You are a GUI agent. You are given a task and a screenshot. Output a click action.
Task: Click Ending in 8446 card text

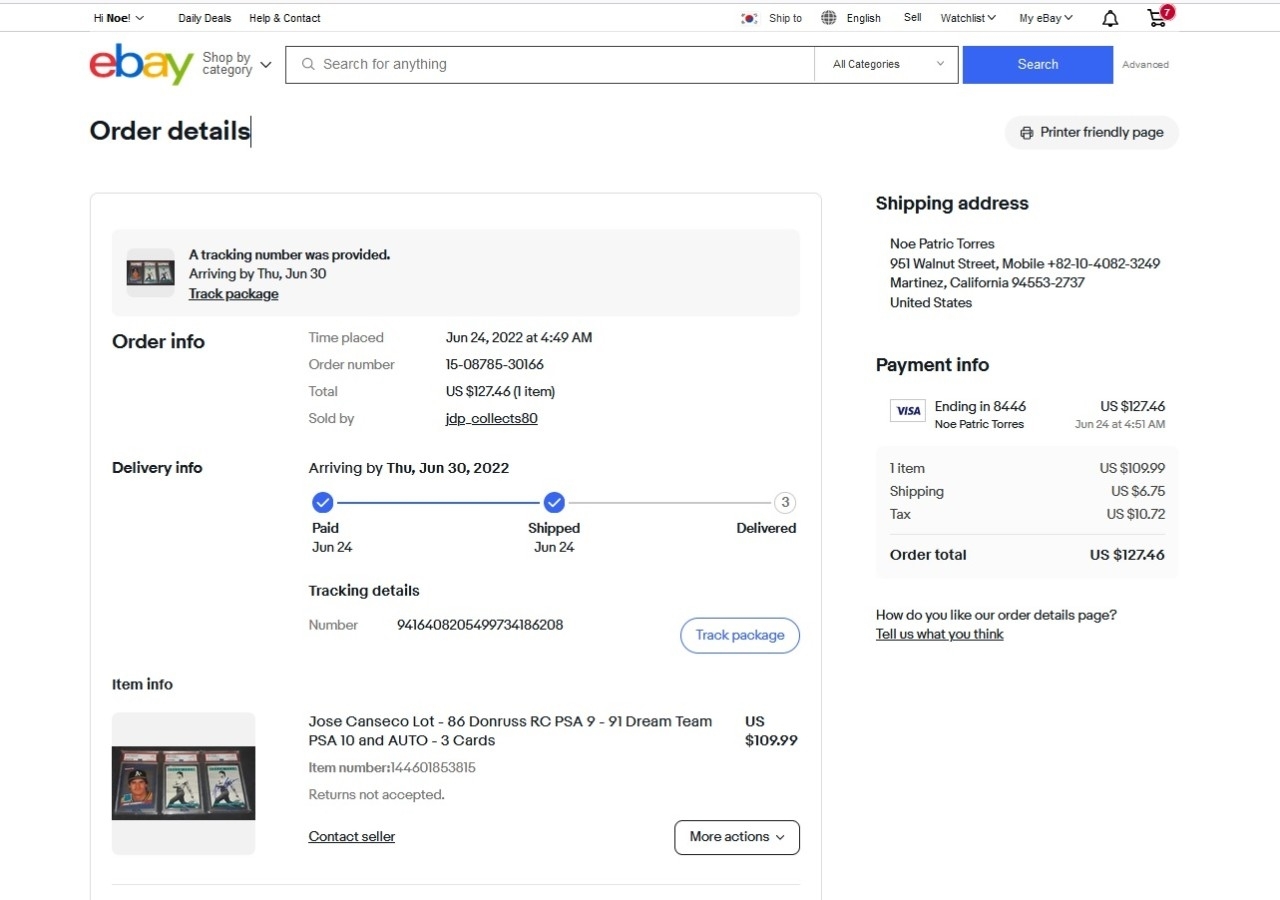[980, 406]
